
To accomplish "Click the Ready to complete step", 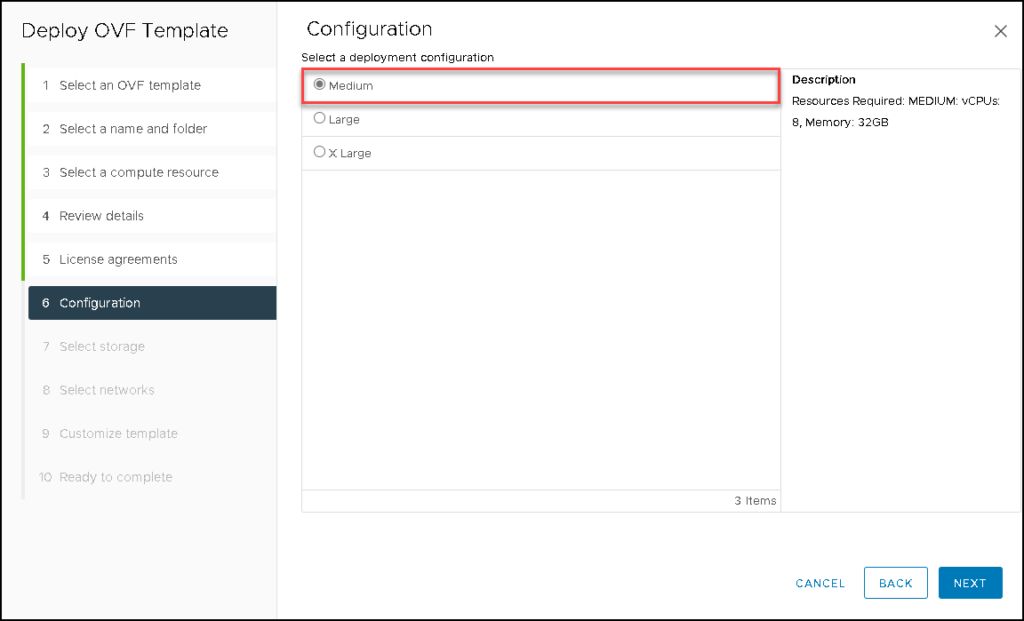I will click(x=112, y=477).
